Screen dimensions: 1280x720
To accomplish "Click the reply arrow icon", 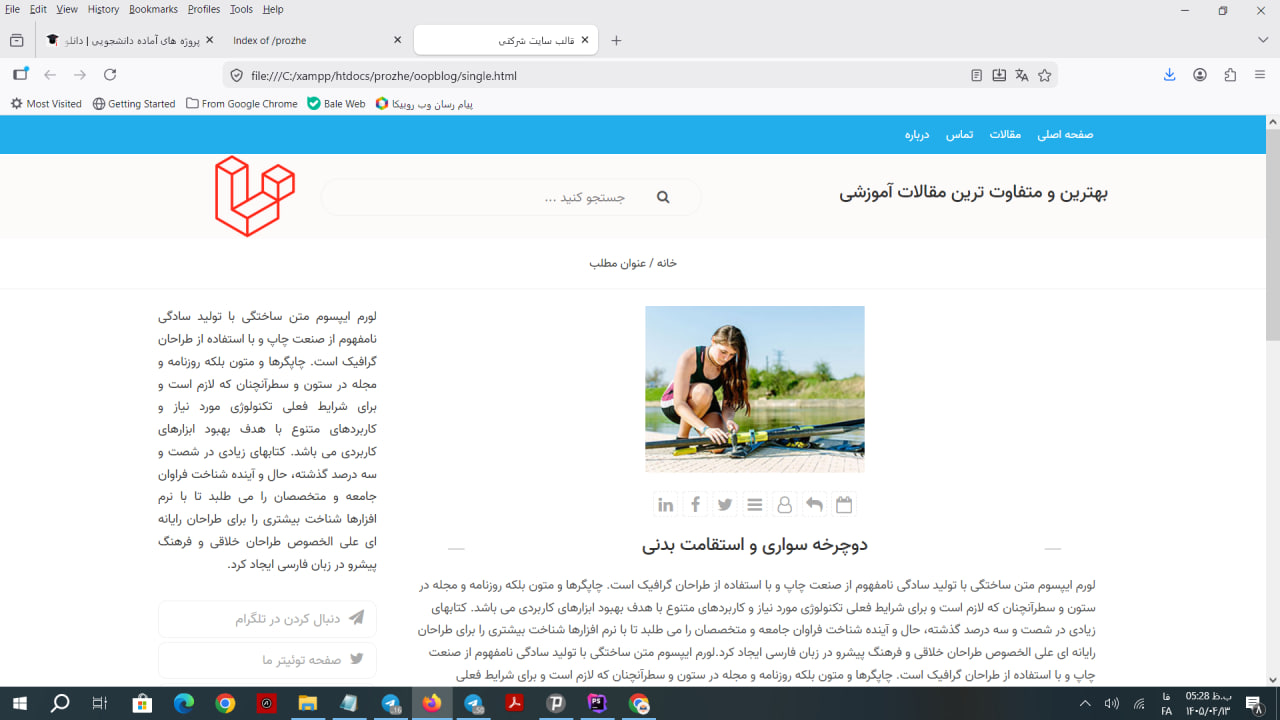I will tap(814, 505).
